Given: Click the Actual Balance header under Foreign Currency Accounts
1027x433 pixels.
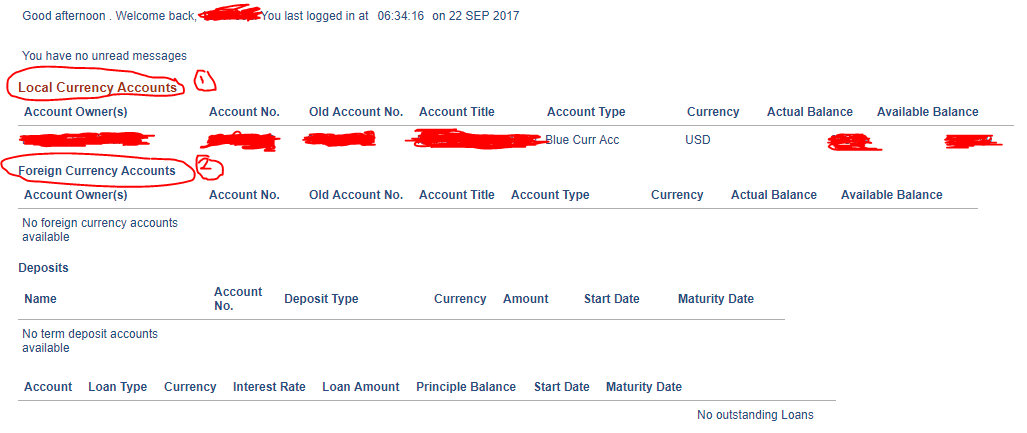Looking at the screenshot, I should click(774, 195).
